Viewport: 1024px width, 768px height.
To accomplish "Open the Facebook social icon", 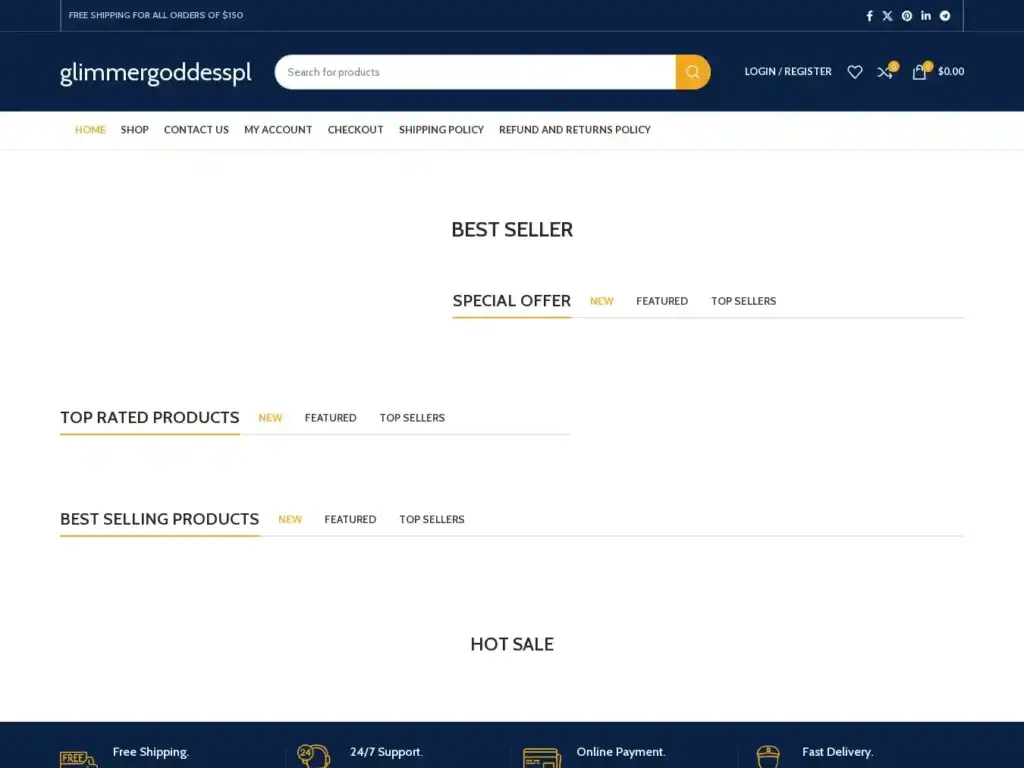I will (x=869, y=16).
